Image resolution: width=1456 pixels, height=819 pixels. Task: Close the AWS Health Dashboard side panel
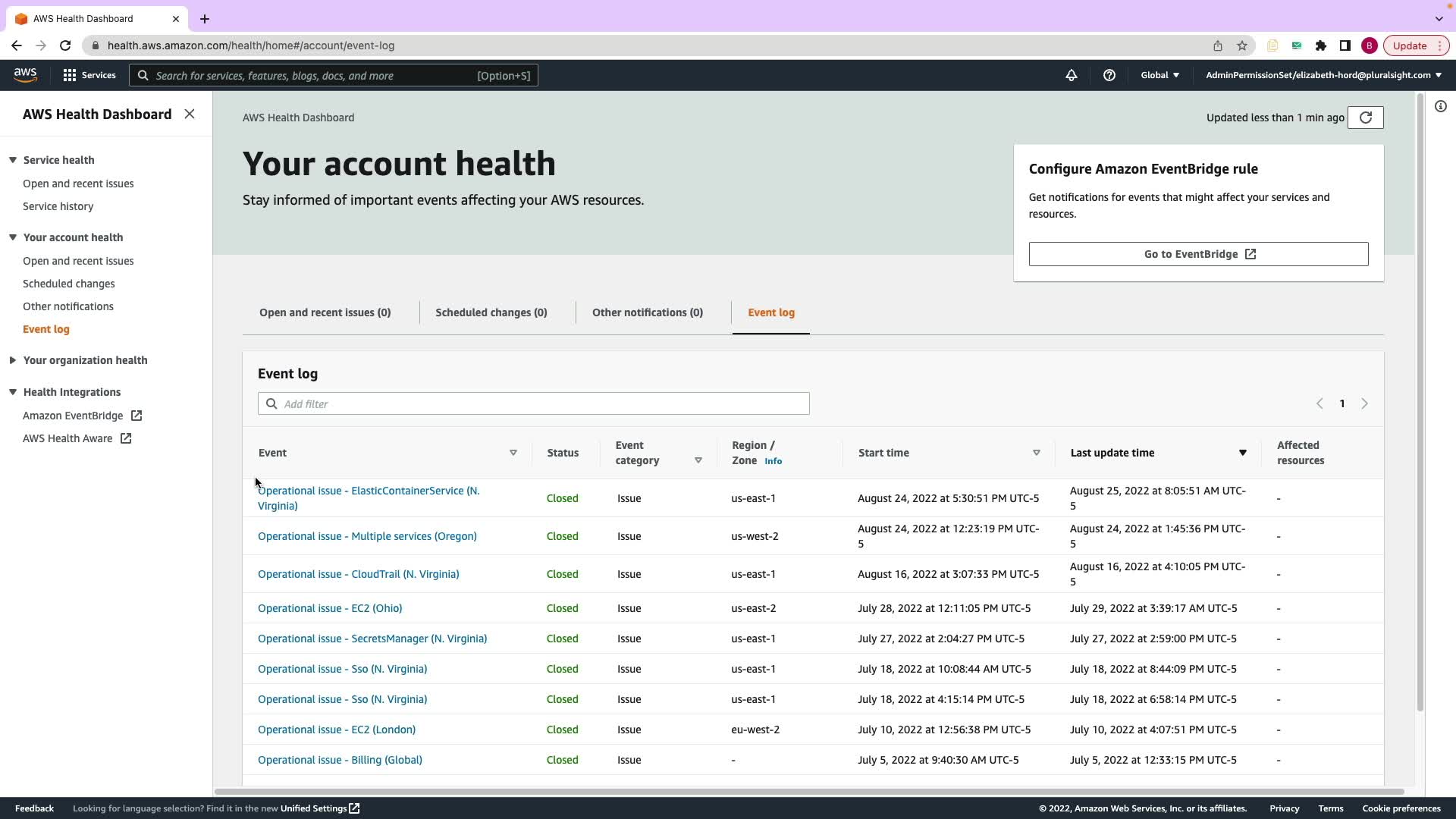(x=190, y=114)
